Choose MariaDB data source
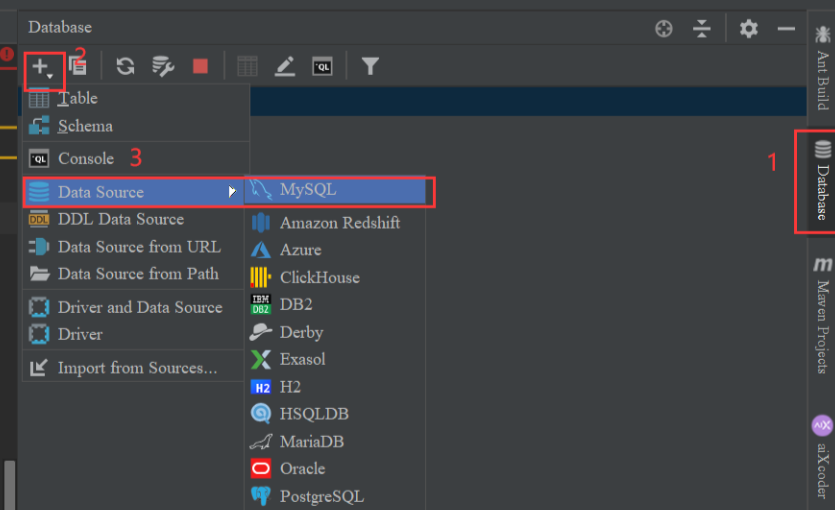Screen dimensions: 835x510 pos(335,441)
